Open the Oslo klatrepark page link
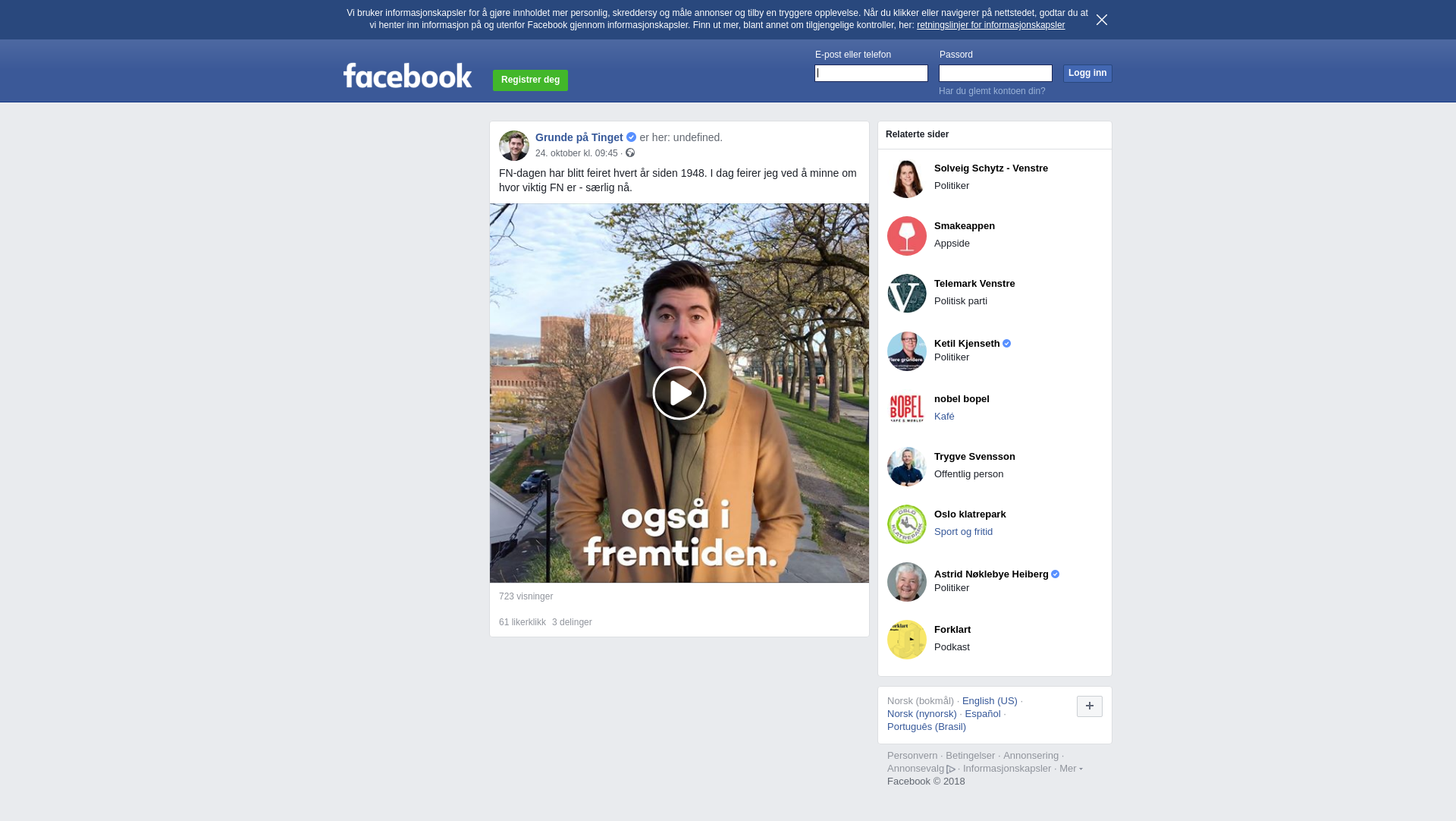This screenshot has width=1456, height=821. click(x=970, y=514)
